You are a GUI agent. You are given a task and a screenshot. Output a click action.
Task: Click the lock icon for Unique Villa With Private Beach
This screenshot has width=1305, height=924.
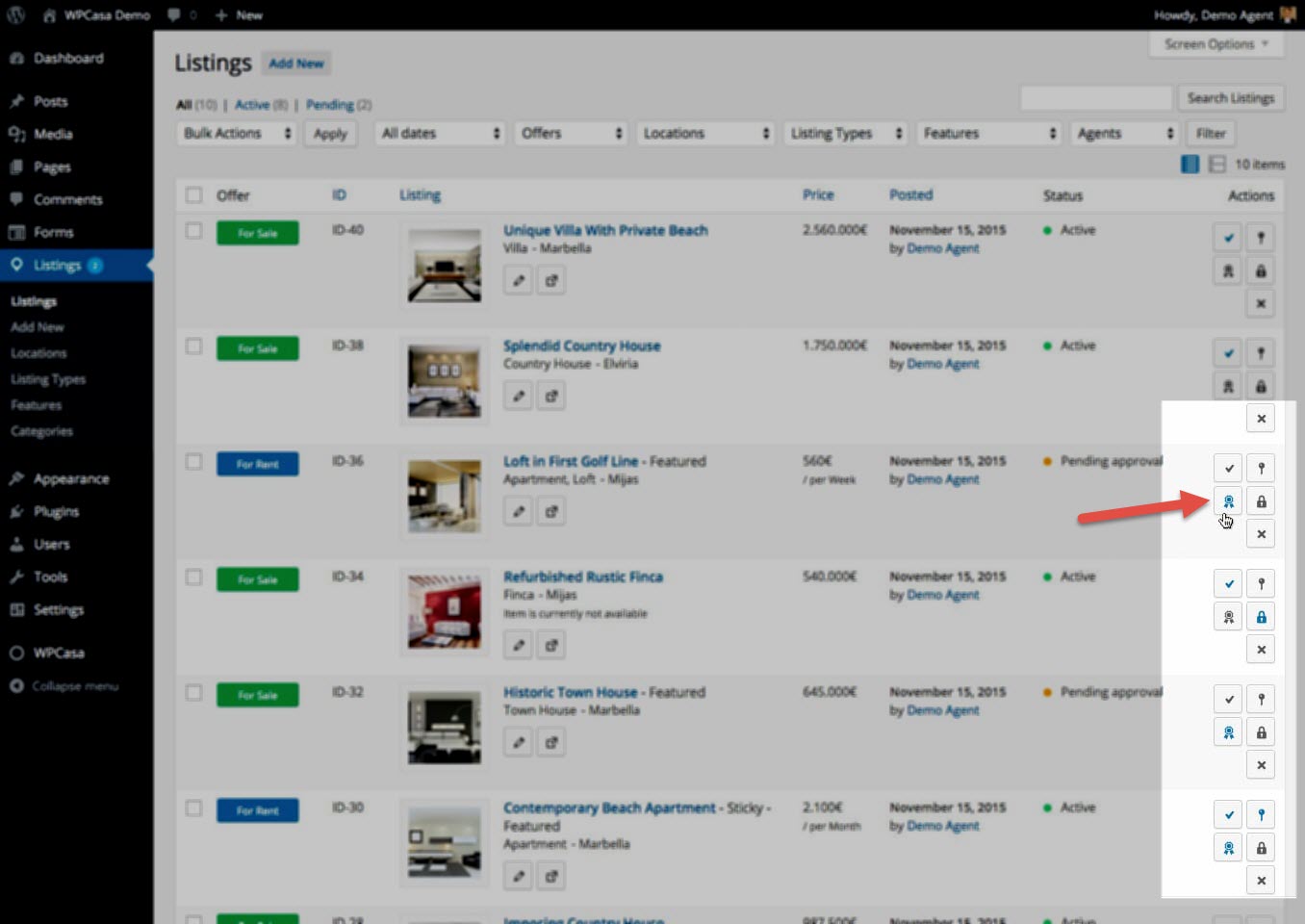[1261, 270]
